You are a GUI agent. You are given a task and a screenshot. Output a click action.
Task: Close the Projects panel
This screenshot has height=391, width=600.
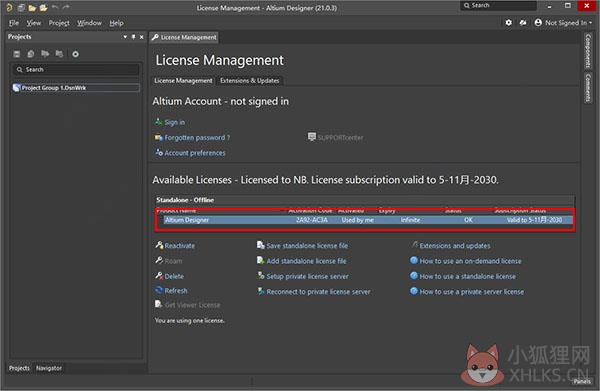pos(142,37)
